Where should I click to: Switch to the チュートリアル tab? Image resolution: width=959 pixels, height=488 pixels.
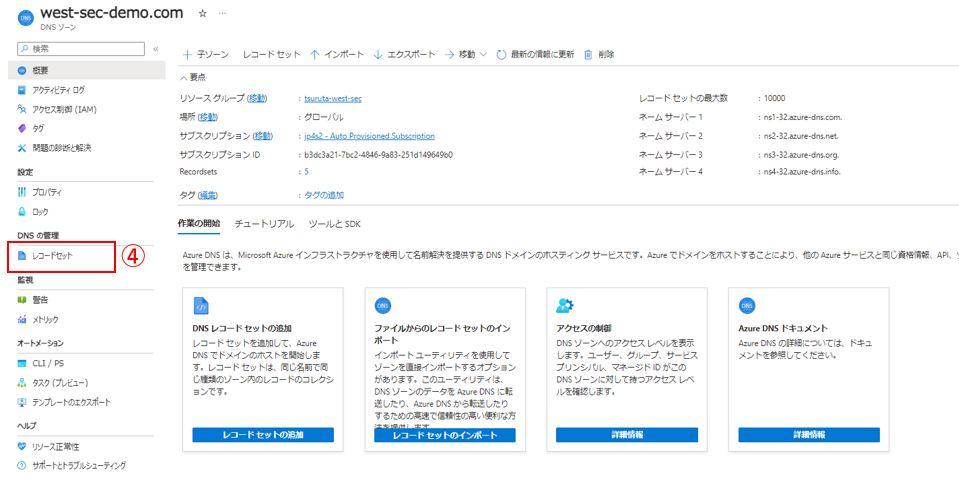[264, 224]
